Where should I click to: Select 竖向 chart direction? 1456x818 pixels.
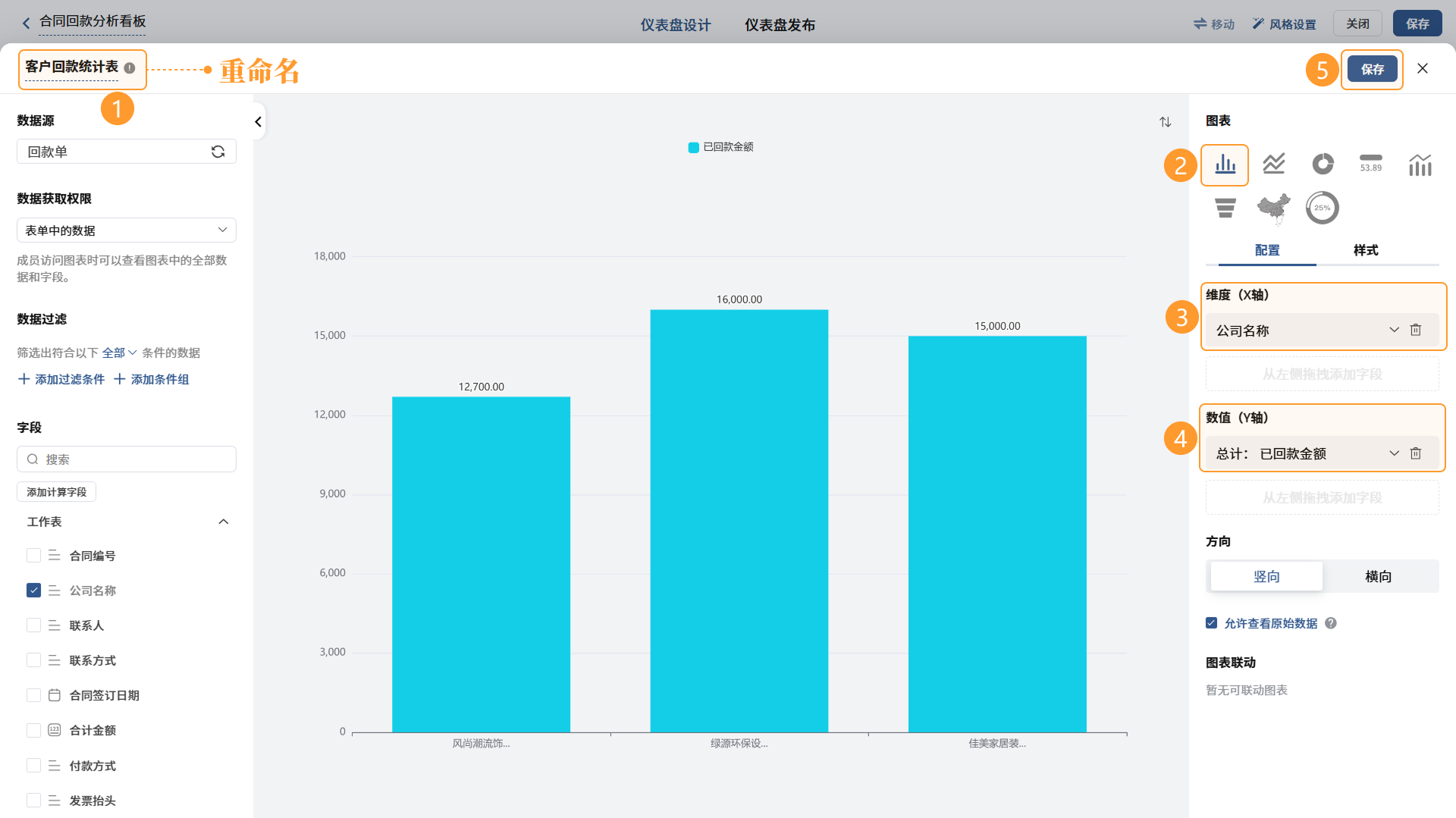click(1266, 576)
